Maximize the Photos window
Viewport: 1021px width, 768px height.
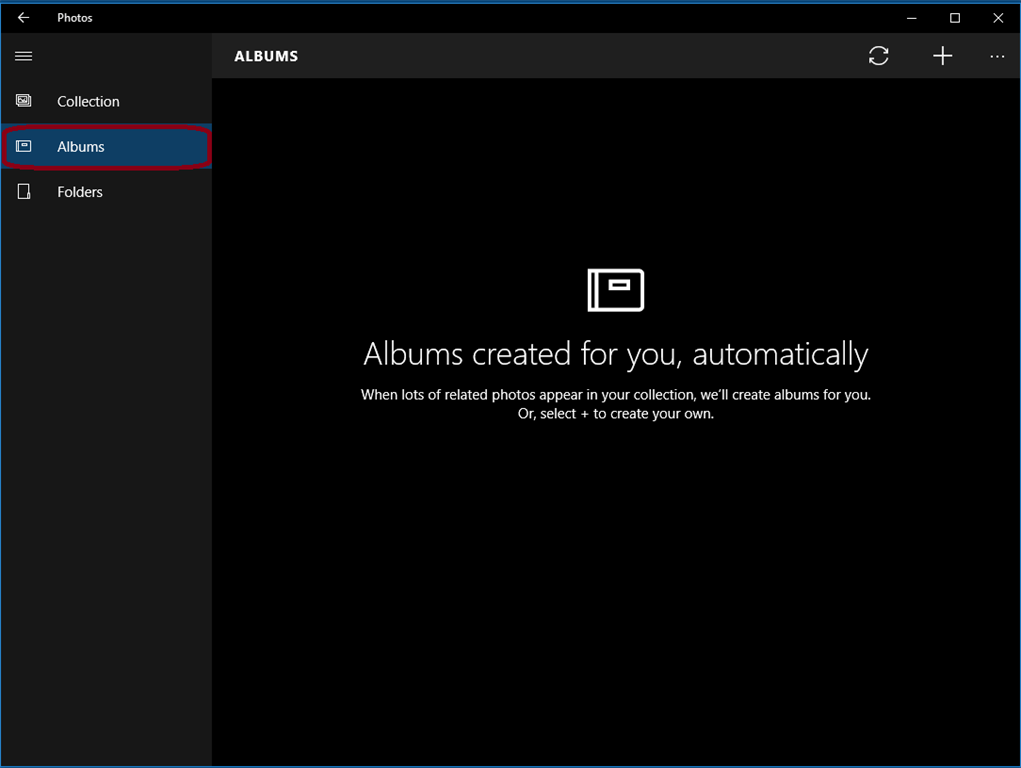pos(955,18)
